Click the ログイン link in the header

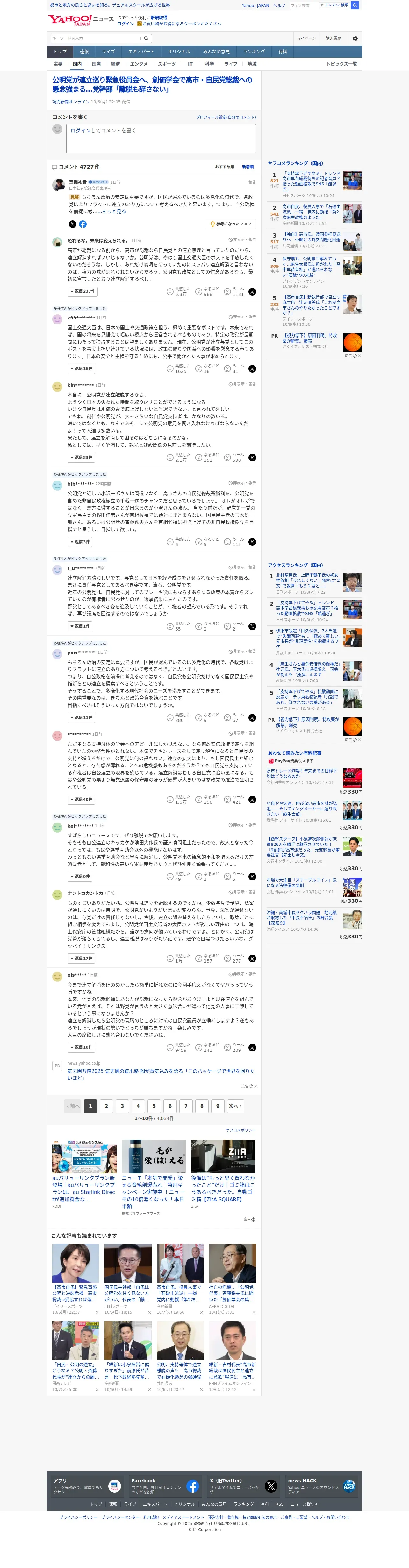(126, 24)
